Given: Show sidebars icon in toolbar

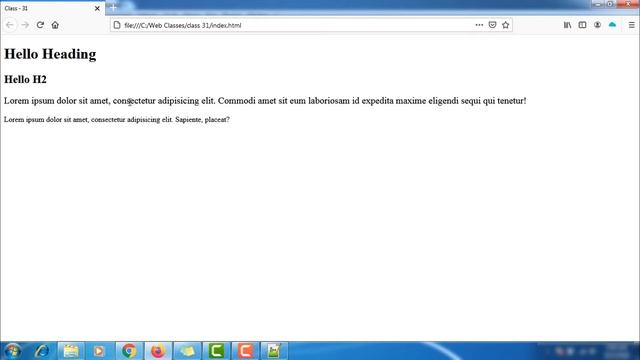Looking at the screenshot, I should (582, 25).
